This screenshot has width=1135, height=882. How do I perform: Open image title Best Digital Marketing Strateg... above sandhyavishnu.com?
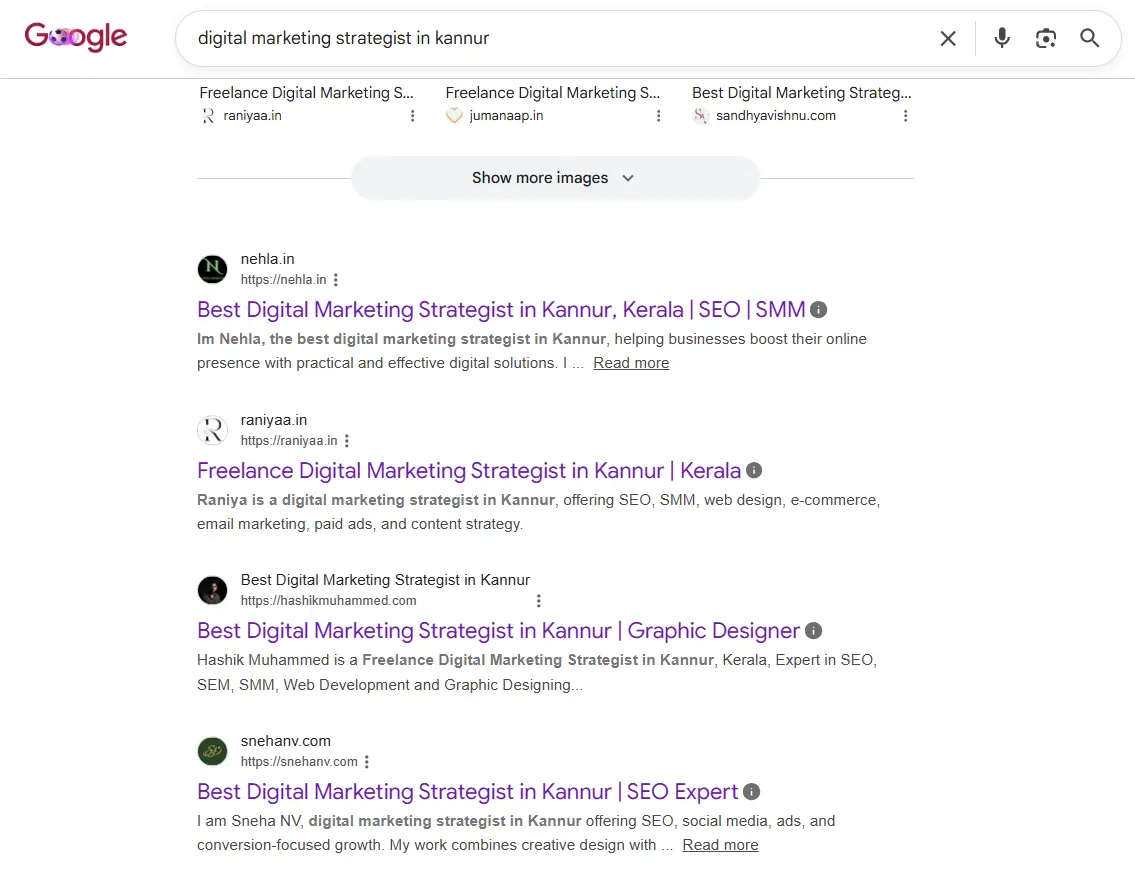[x=801, y=93]
